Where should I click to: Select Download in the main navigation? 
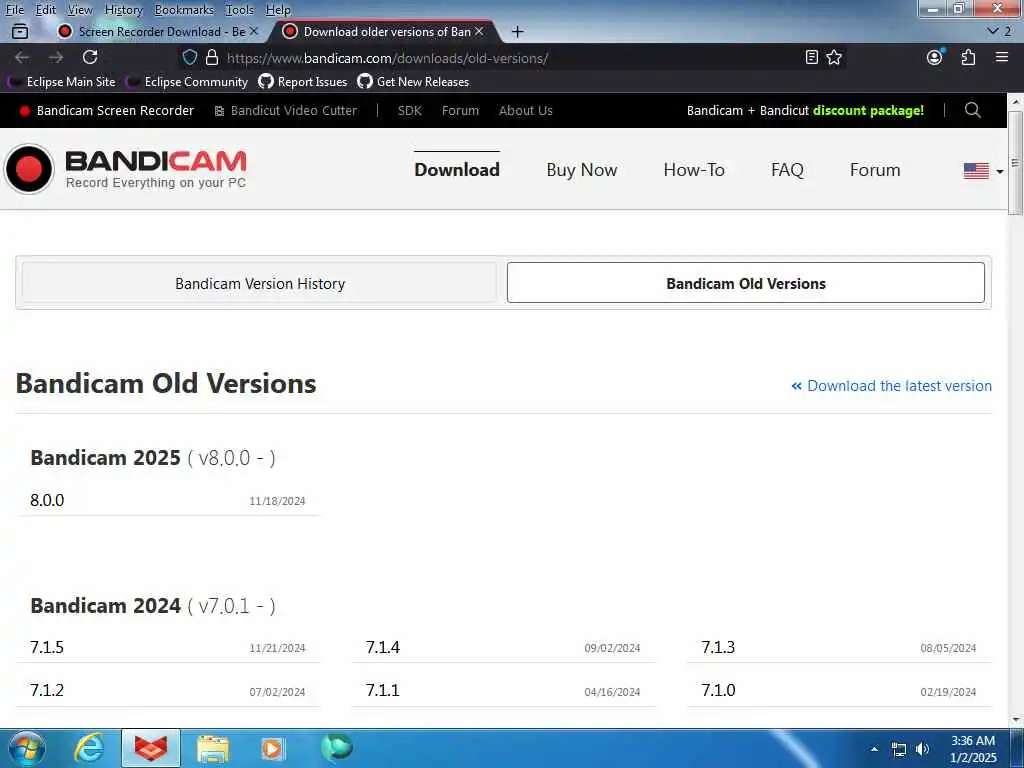[x=457, y=170]
